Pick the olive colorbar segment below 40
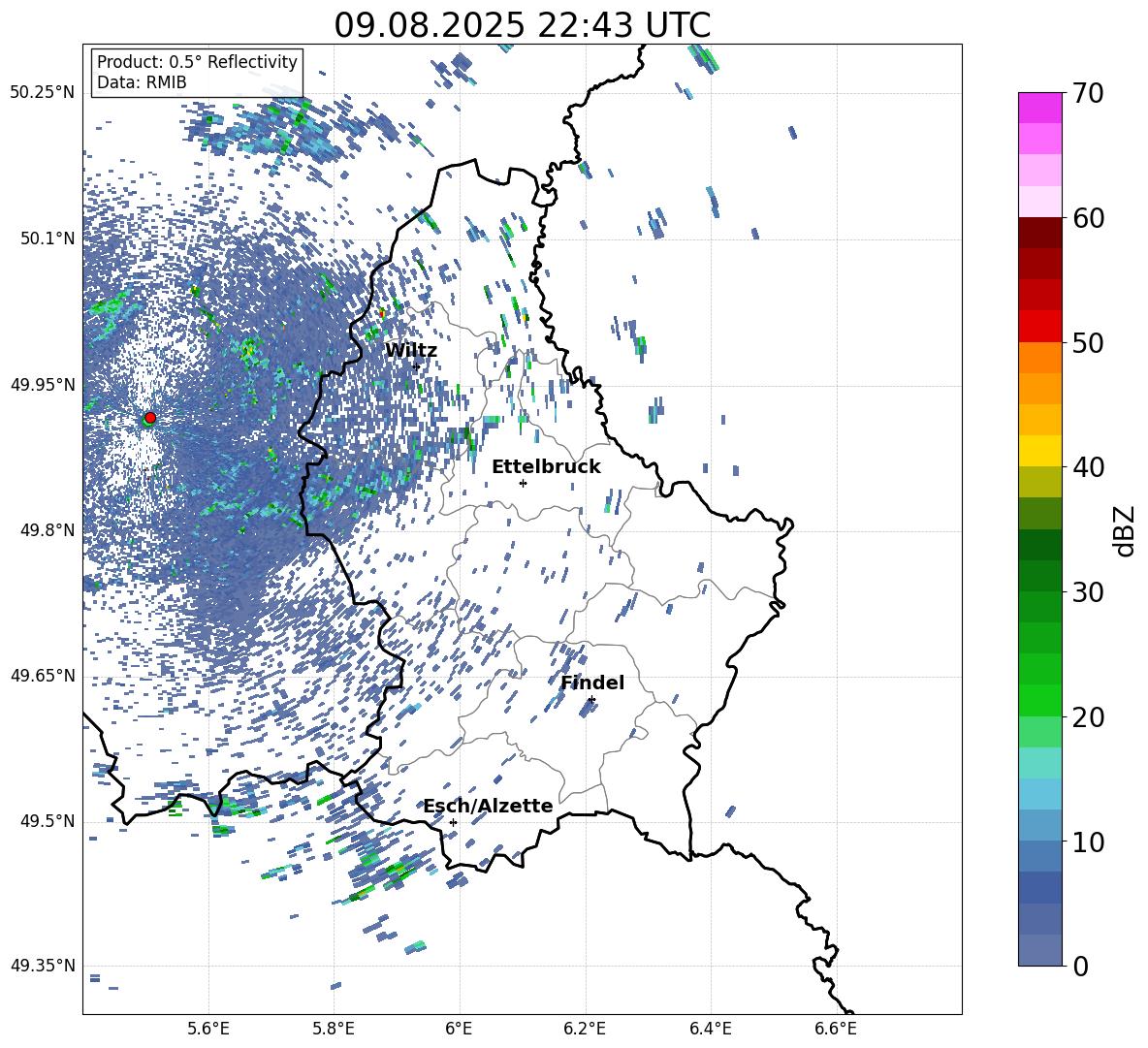This screenshot has height=1048, width=1148. point(1040,482)
